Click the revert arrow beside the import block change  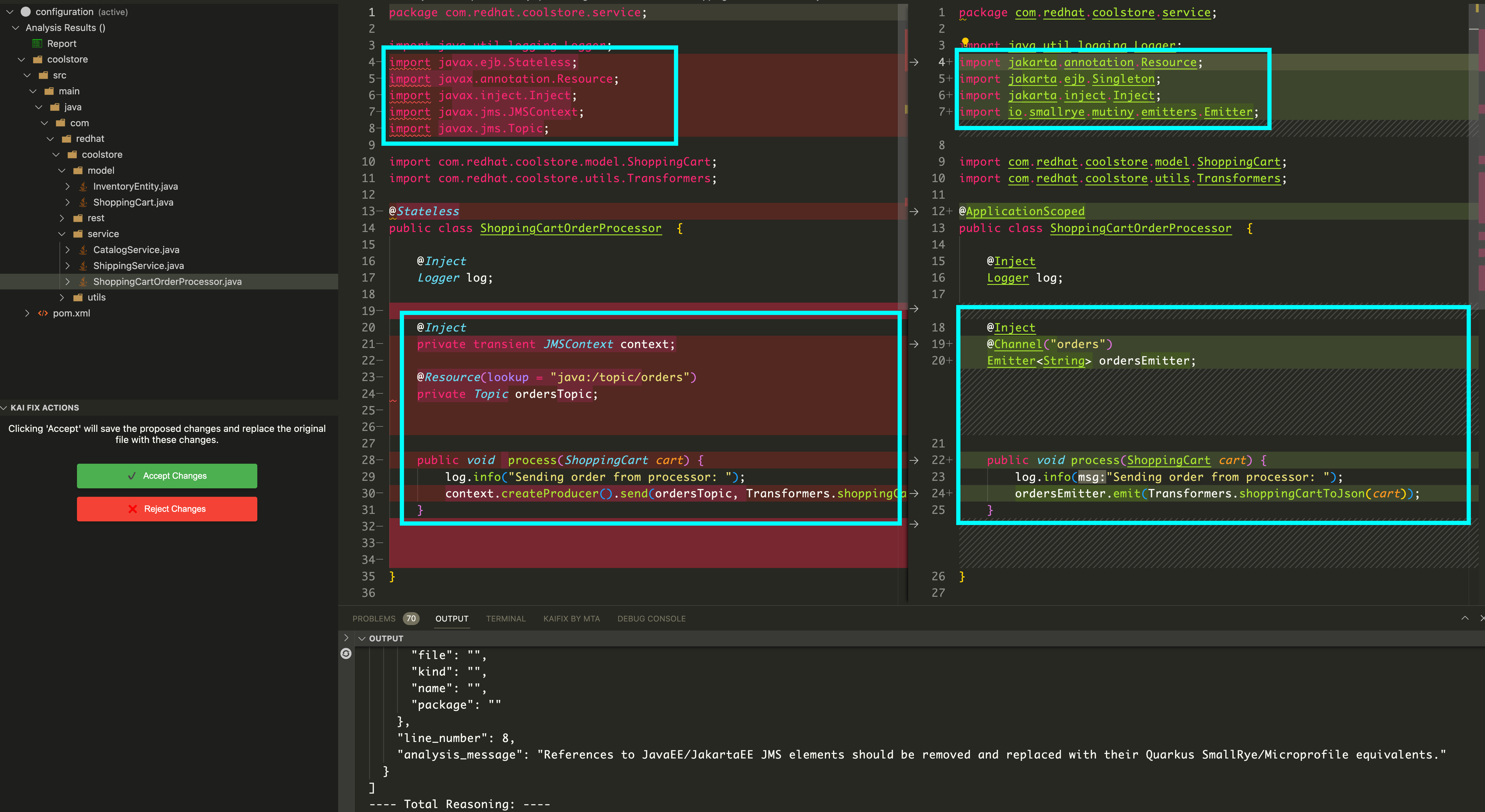(914, 62)
